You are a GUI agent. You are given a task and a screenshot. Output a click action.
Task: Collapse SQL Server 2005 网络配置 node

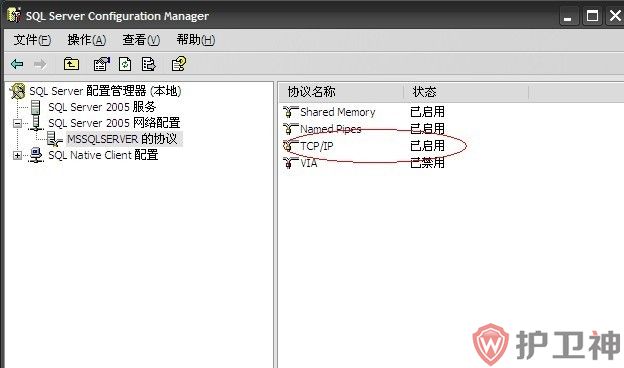point(17,123)
